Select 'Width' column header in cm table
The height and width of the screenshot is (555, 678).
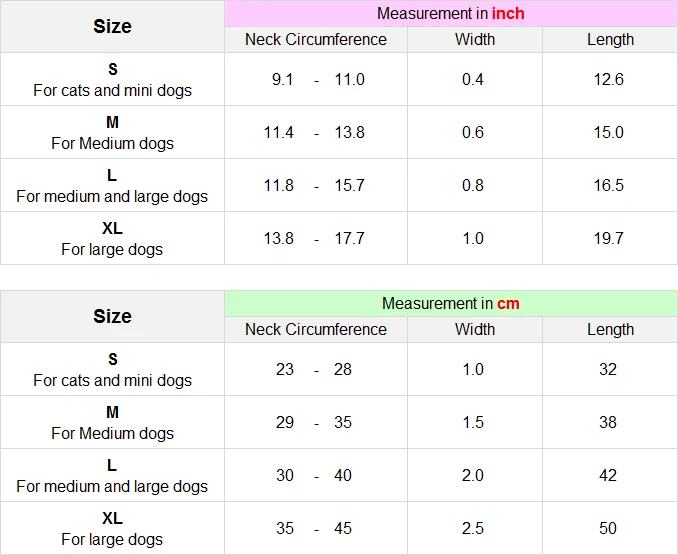point(474,330)
